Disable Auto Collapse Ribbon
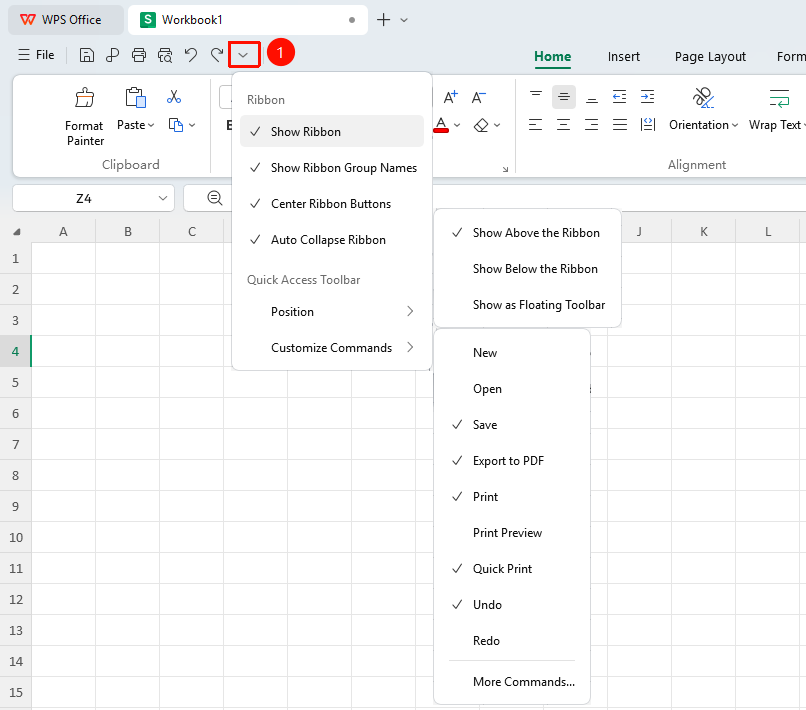The image size is (806, 710). 332,240
